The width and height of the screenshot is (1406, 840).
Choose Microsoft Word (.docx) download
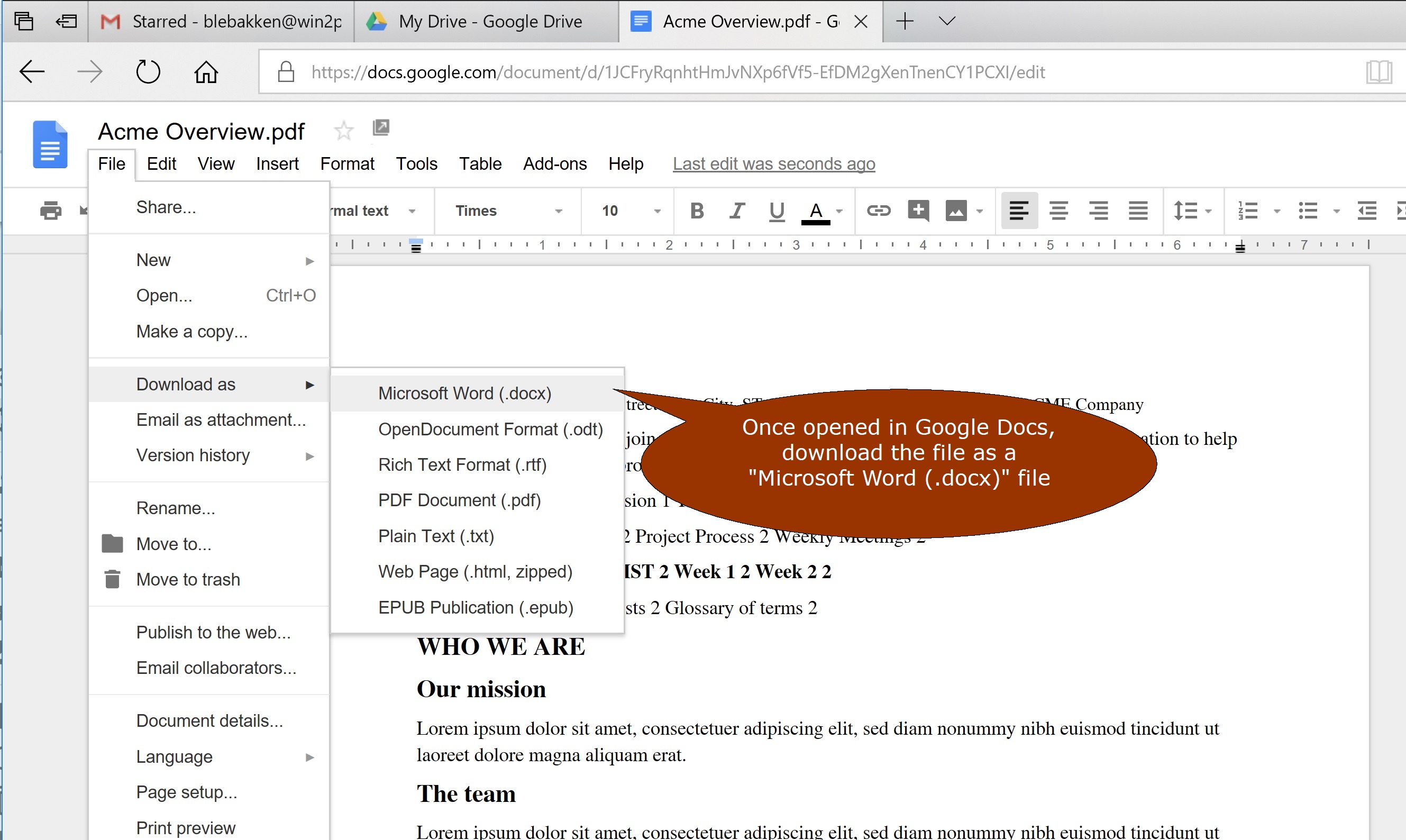coord(477,394)
